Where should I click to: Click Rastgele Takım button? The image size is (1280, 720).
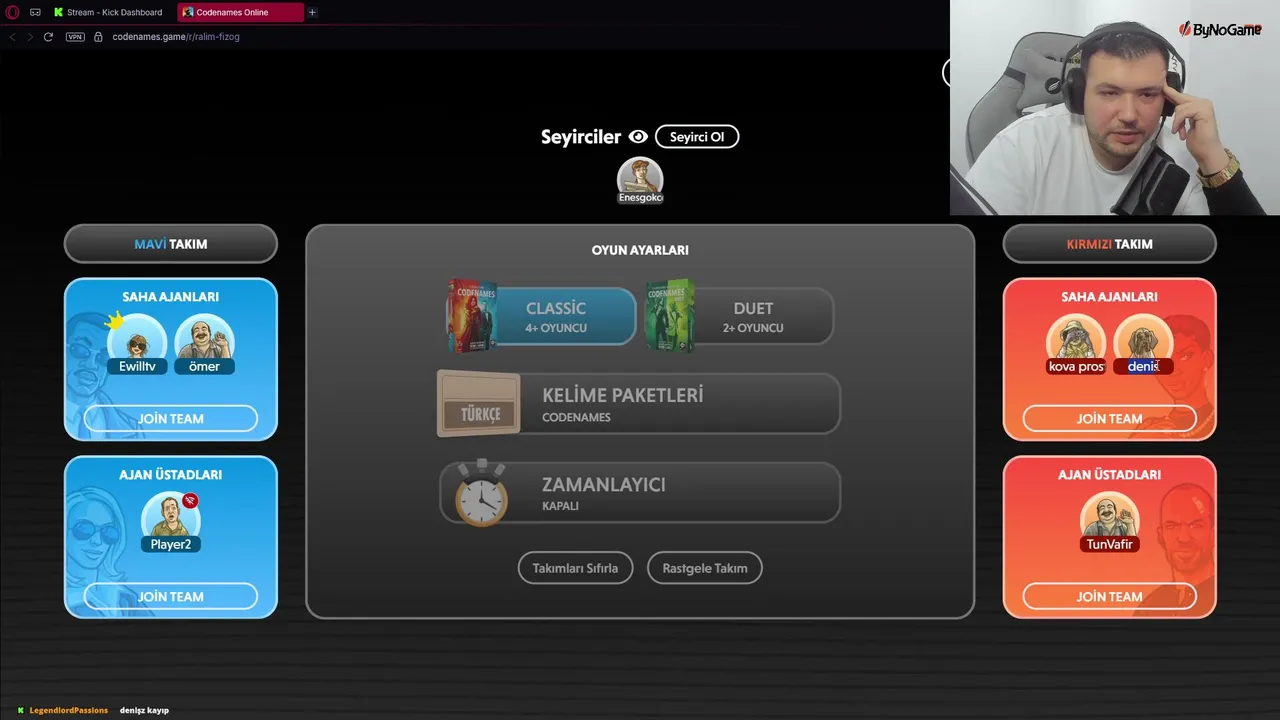point(705,568)
